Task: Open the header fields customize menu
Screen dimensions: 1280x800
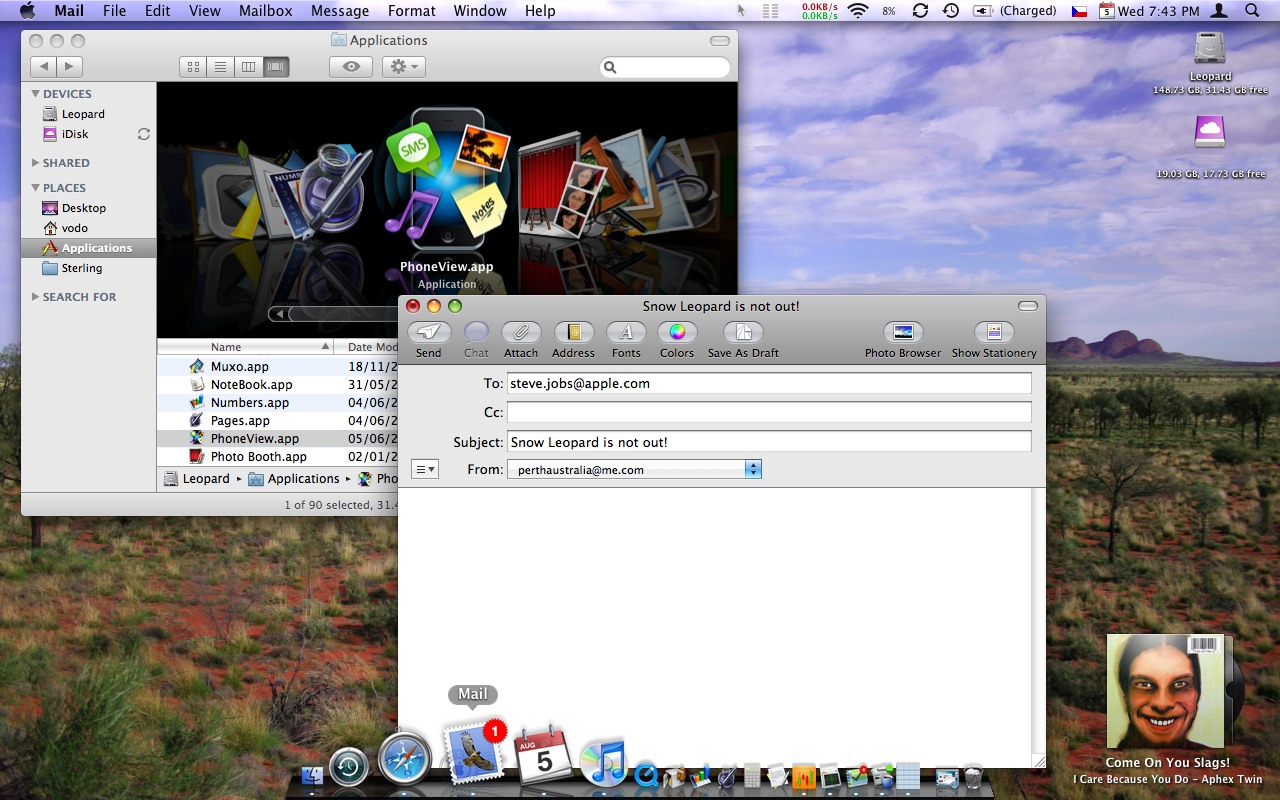Action: click(x=424, y=469)
